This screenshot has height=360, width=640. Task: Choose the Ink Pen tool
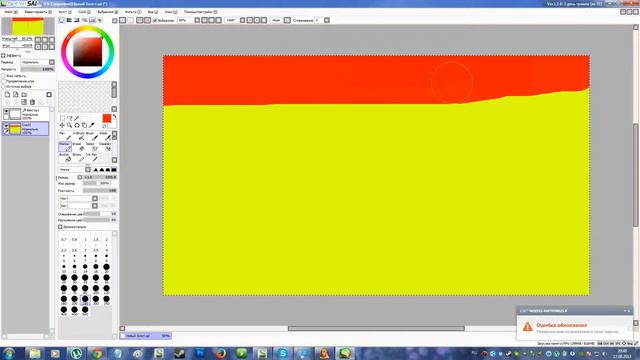[x=91, y=157]
